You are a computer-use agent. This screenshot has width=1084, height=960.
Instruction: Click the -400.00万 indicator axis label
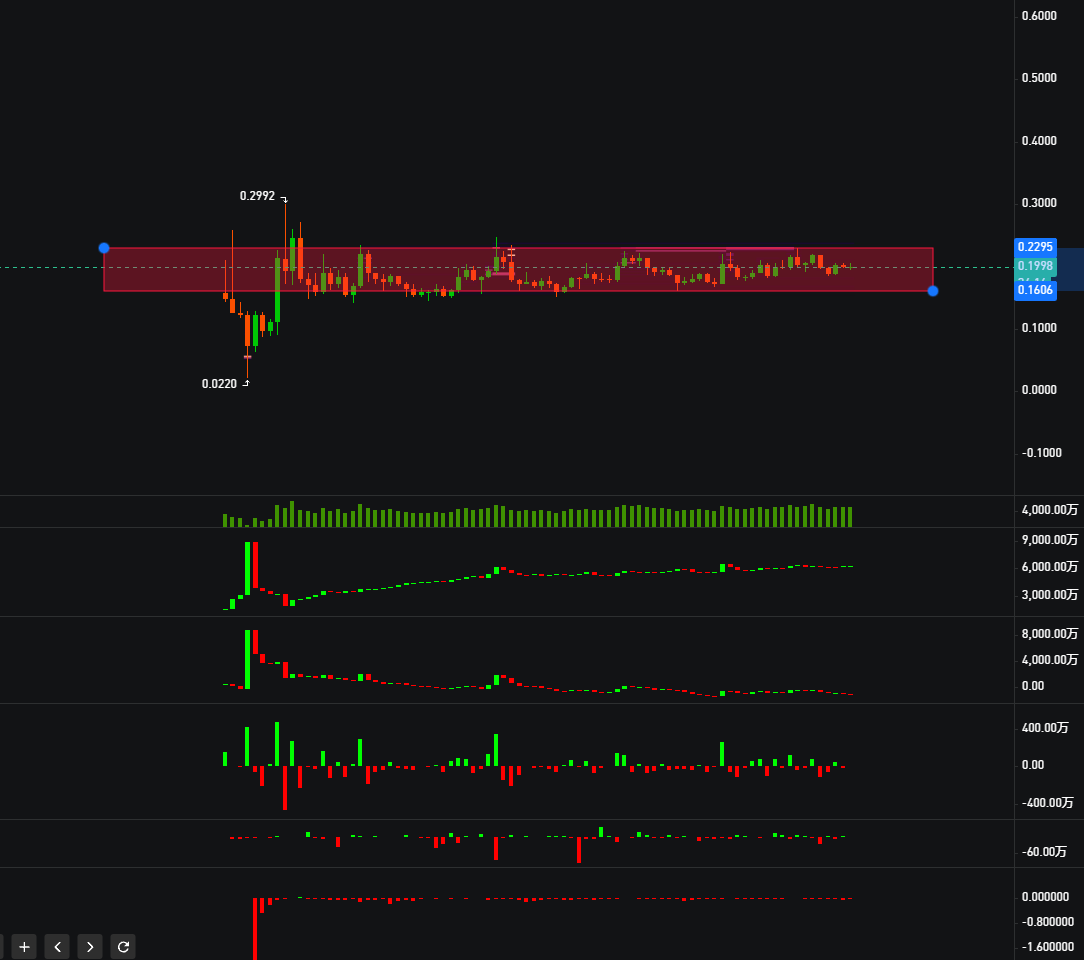pos(1047,802)
